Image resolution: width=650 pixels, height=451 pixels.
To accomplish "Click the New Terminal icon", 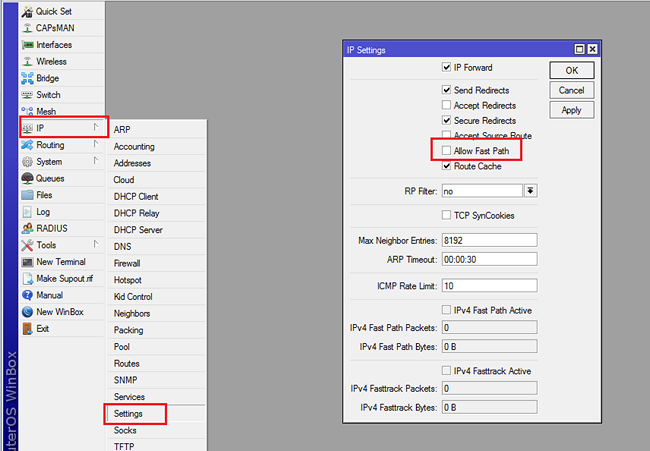I will coord(27,262).
